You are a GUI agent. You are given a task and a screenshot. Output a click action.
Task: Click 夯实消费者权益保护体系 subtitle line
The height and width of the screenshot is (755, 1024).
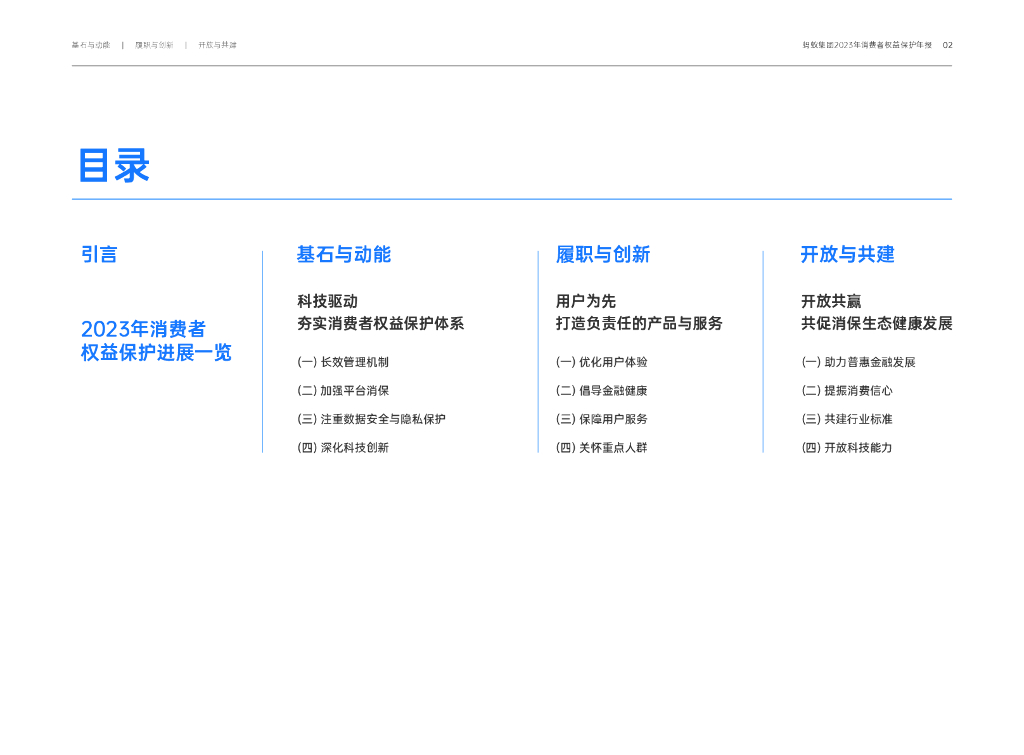tap(381, 323)
